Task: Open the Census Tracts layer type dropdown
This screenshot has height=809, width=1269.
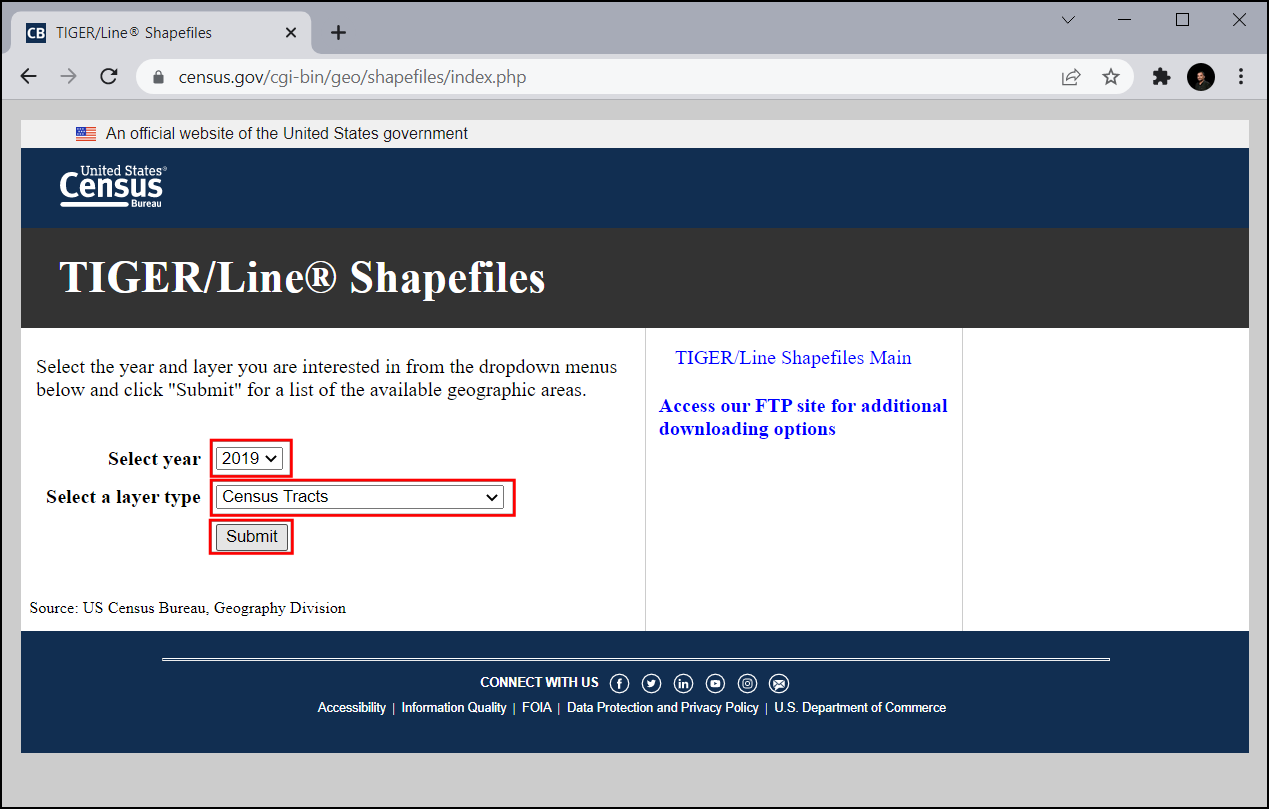Action: coord(360,497)
